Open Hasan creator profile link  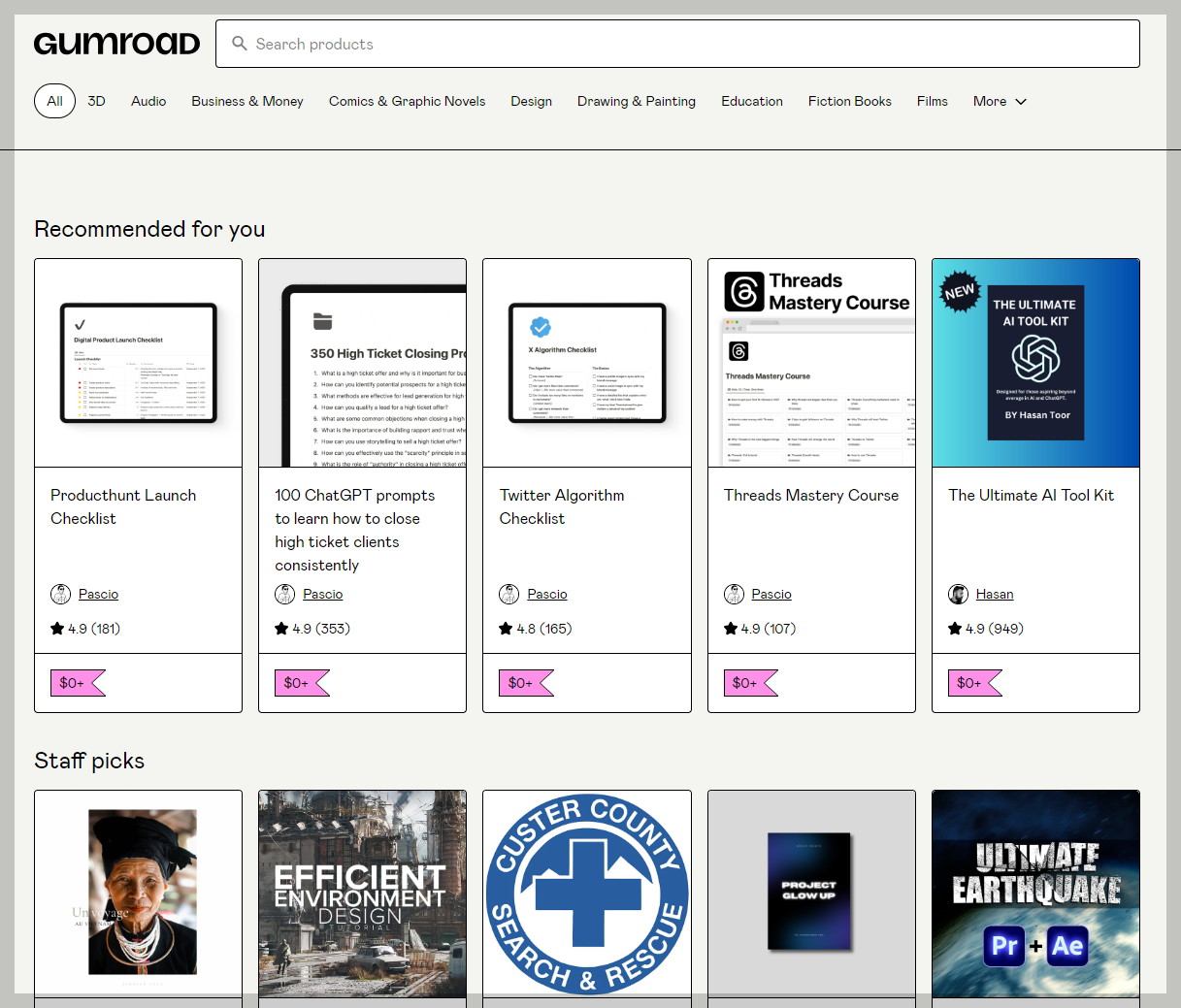click(x=995, y=594)
